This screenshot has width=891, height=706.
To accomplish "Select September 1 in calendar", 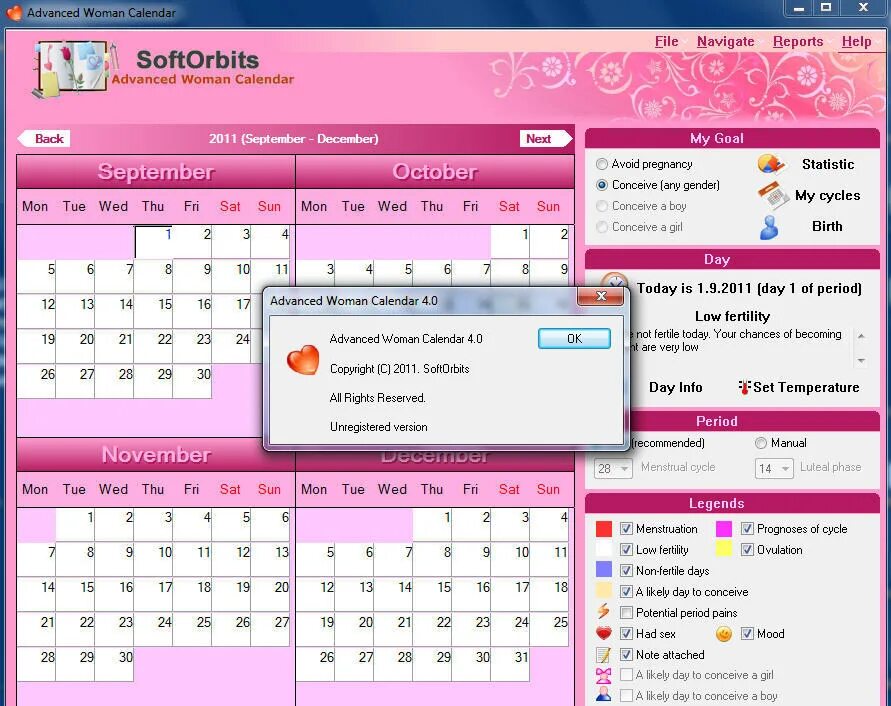I will point(153,242).
